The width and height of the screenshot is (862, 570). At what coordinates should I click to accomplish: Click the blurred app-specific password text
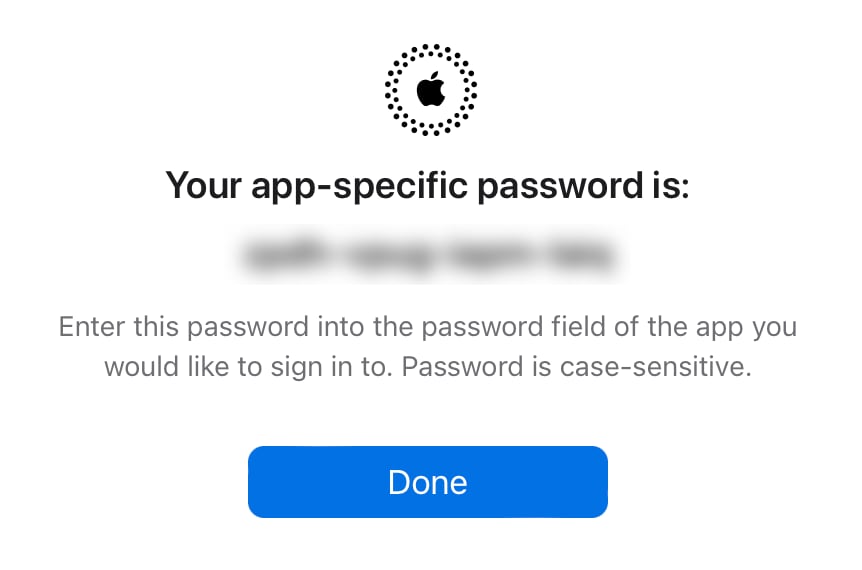click(428, 256)
